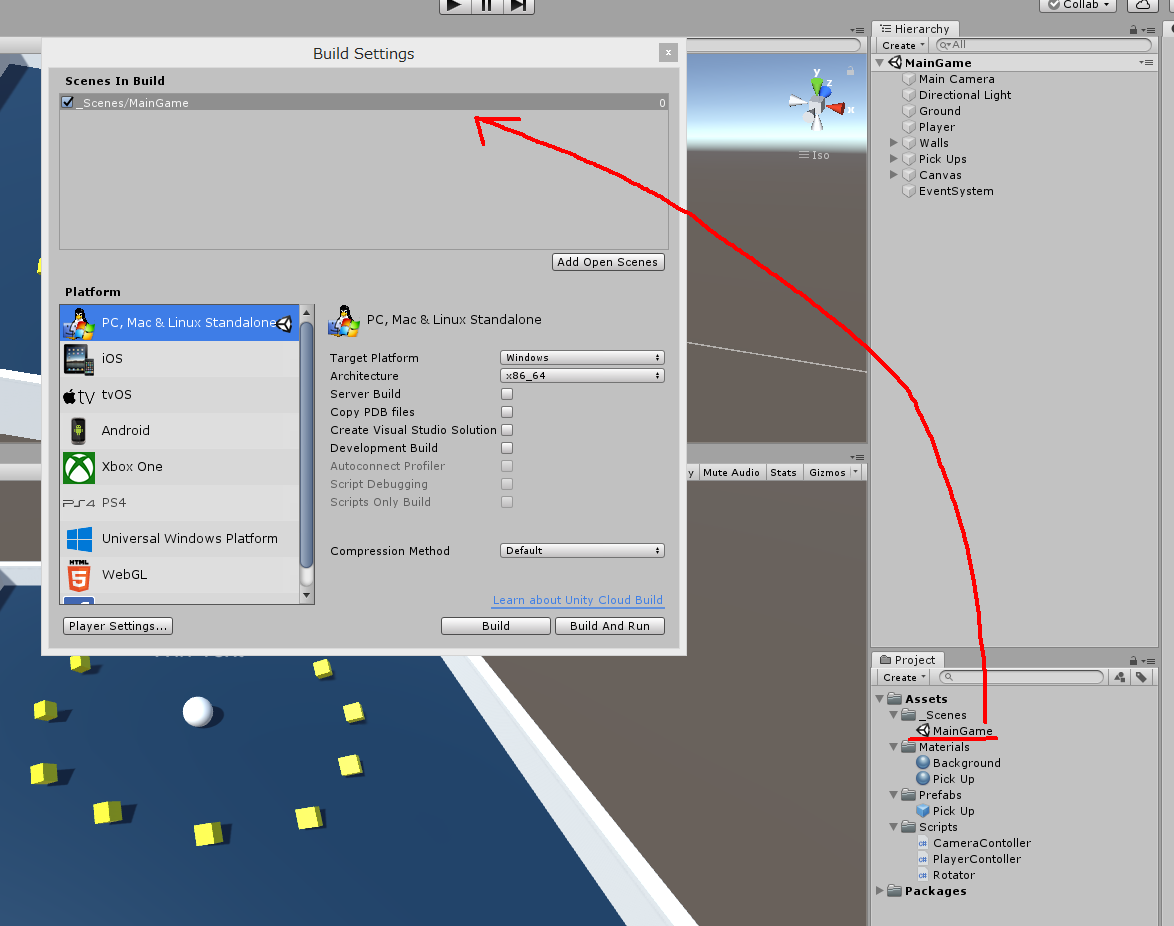
Task: Toggle the Scripts Only Build checkbox
Action: 507,502
